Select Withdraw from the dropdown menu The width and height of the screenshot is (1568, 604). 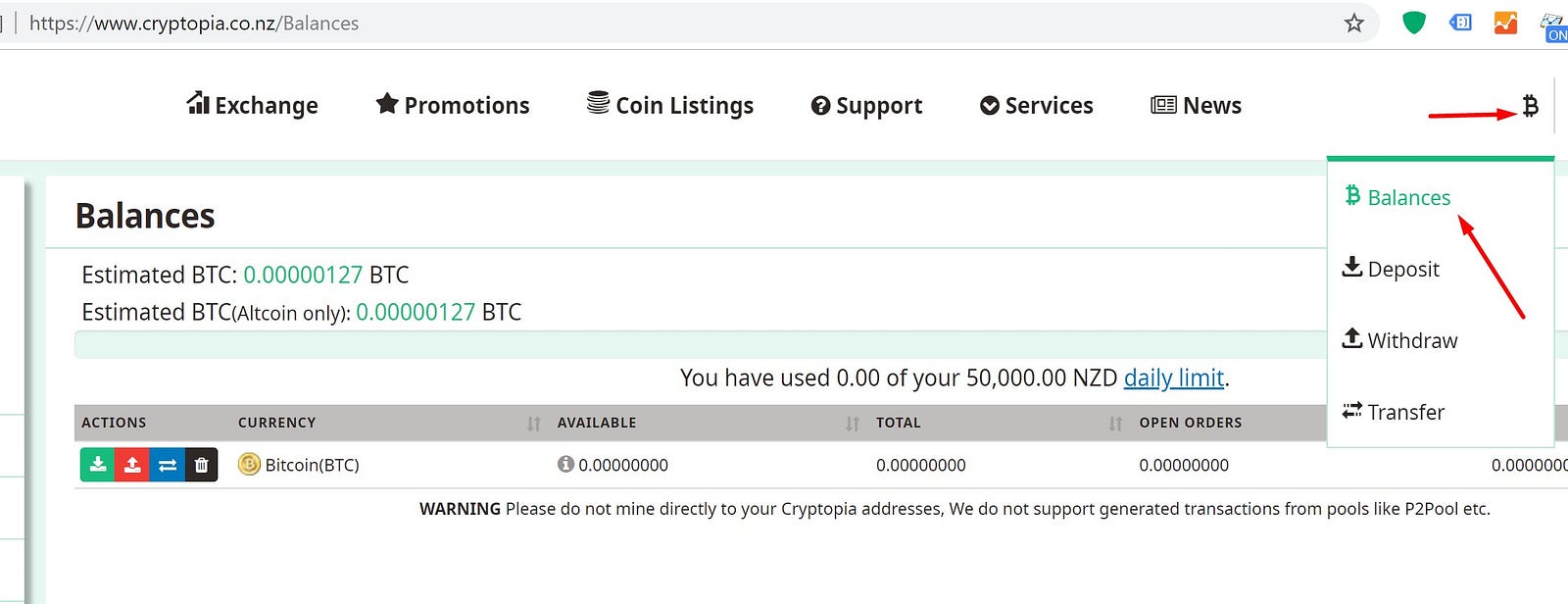pos(1399,340)
